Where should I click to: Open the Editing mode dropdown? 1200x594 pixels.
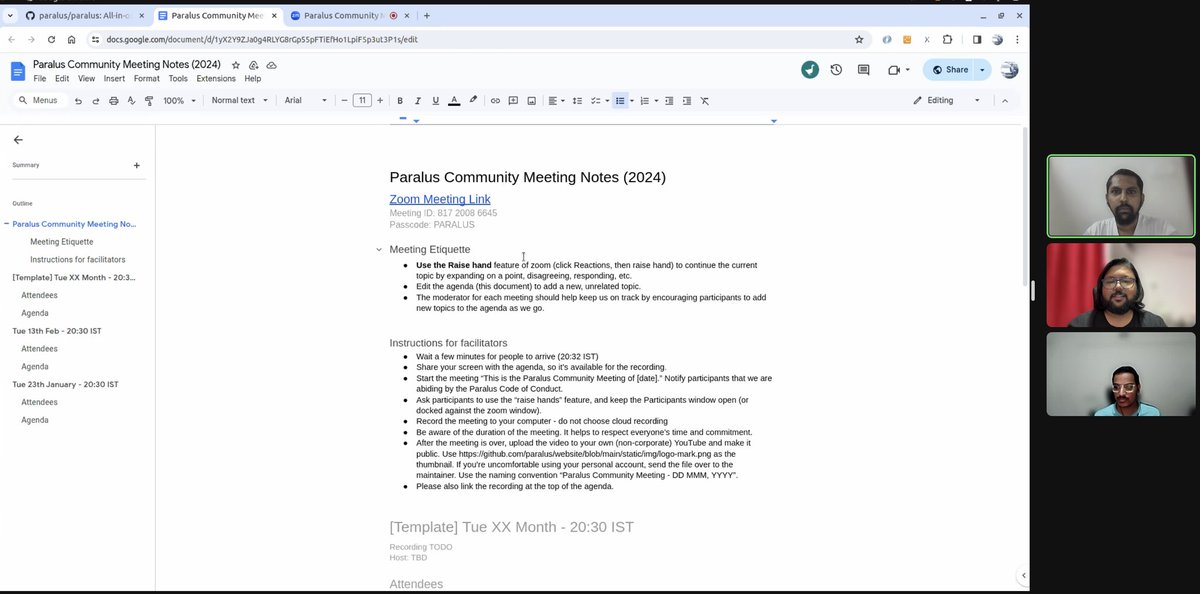(x=946, y=101)
